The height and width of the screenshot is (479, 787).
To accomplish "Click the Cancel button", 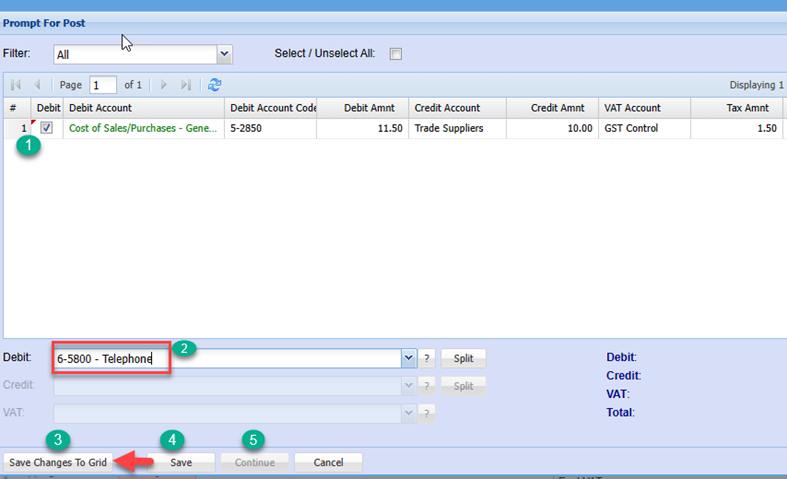I will tap(328, 463).
